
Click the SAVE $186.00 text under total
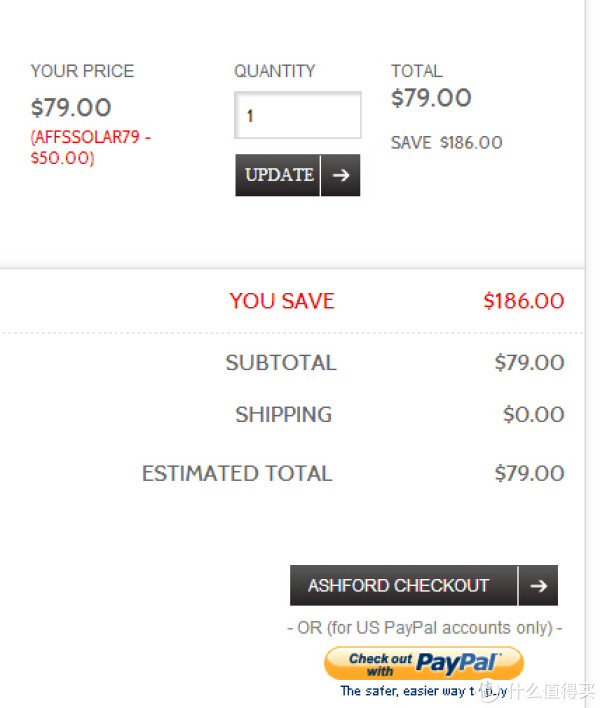tap(447, 143)
